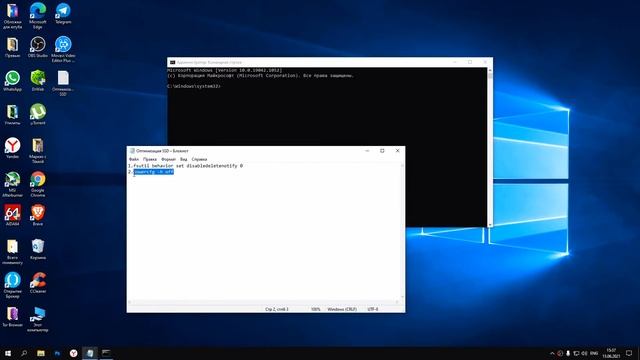Viewport: 640px width, 360px height.
Task: Switch to Notepad in taskbar
Action: pos(90,353)
